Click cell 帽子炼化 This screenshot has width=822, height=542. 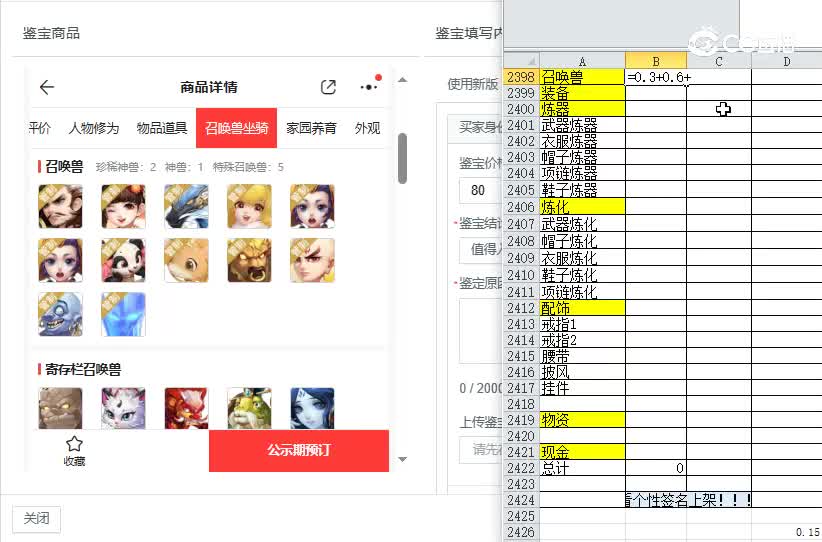(582, 241)
